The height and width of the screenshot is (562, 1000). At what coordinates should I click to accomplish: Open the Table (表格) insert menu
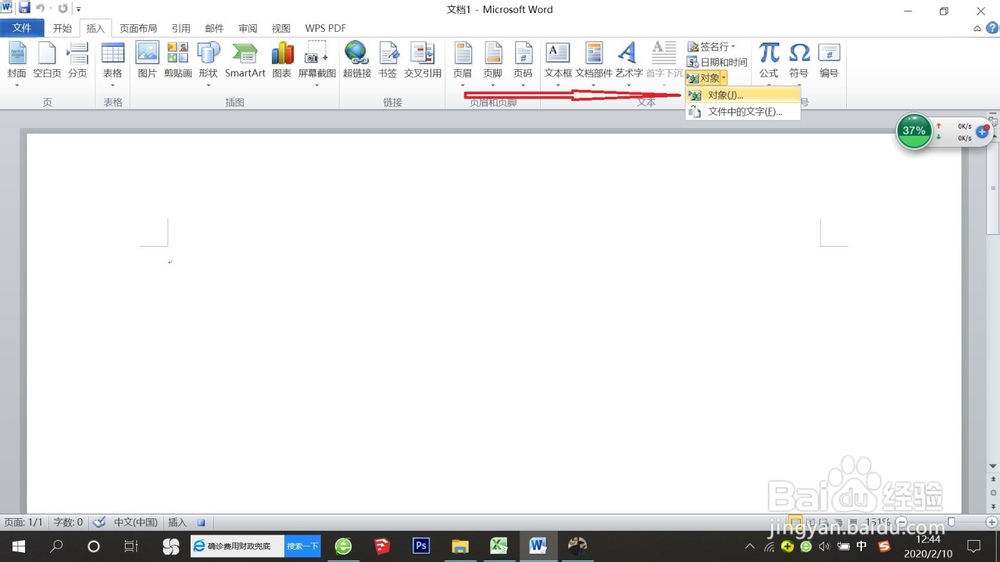[113, 62]
